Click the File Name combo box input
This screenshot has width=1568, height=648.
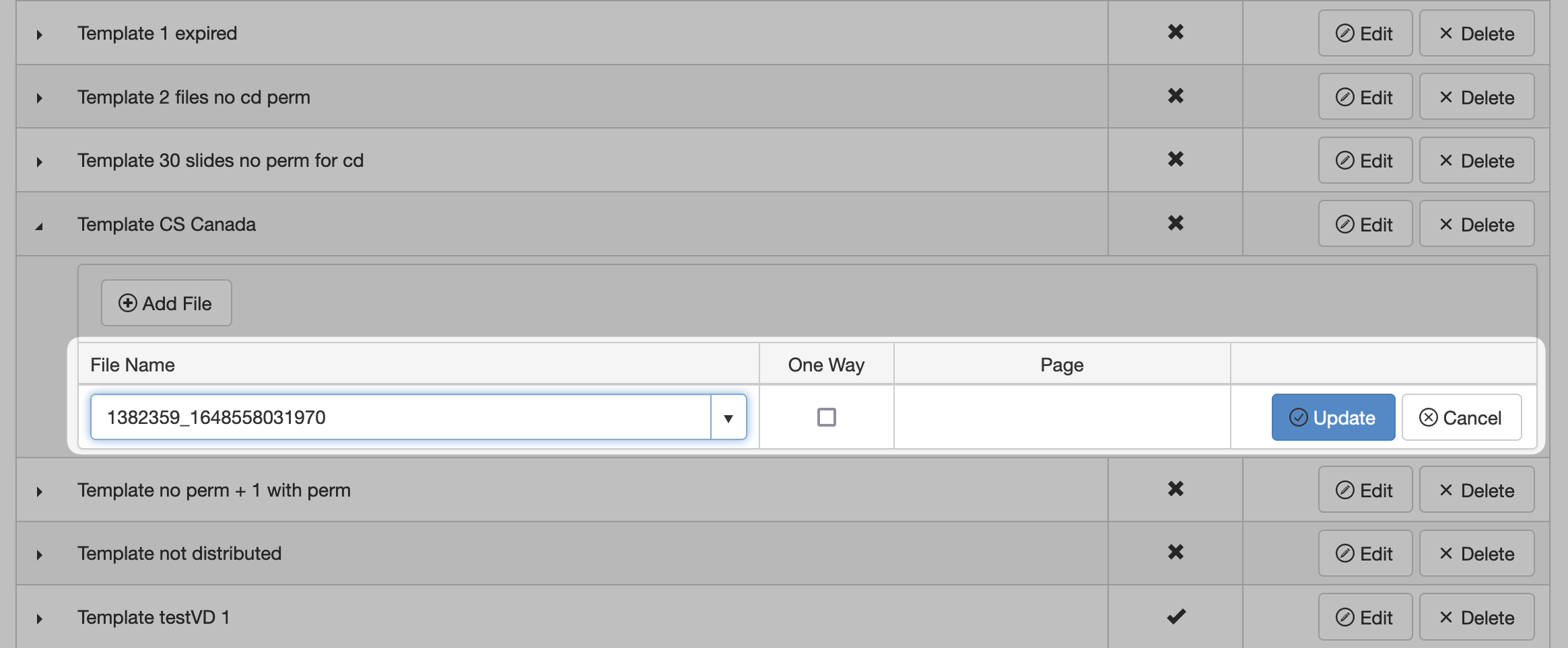(x=401, y=418)
